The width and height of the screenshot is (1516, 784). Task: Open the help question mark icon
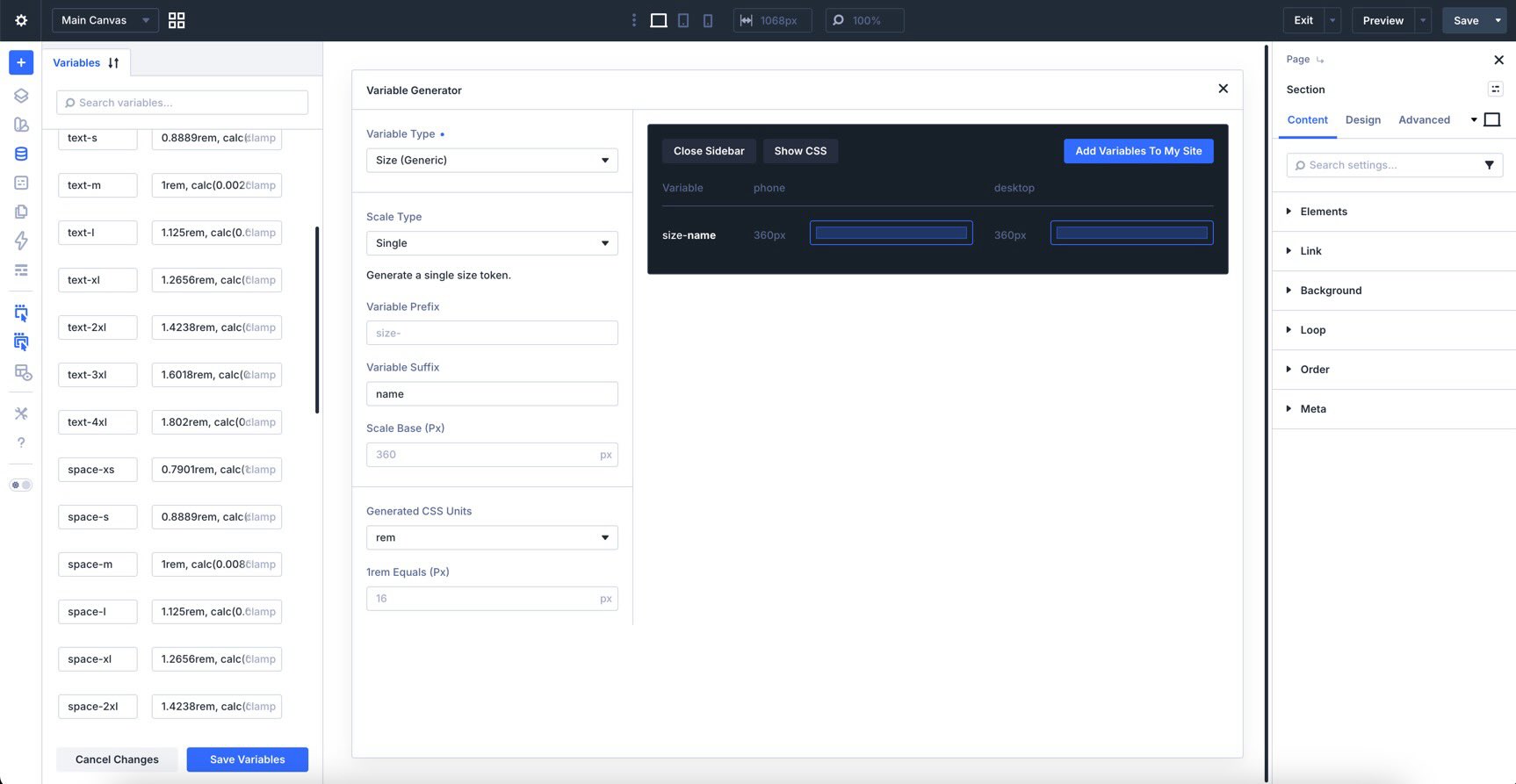pos(21,442)
